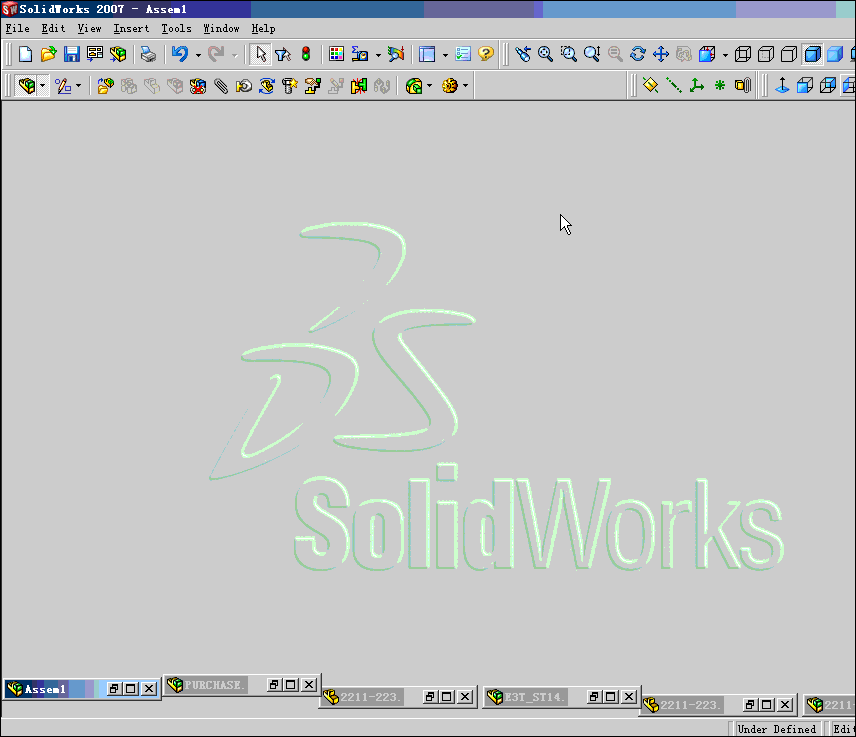Click the Insert Components assembly icon

27,86
